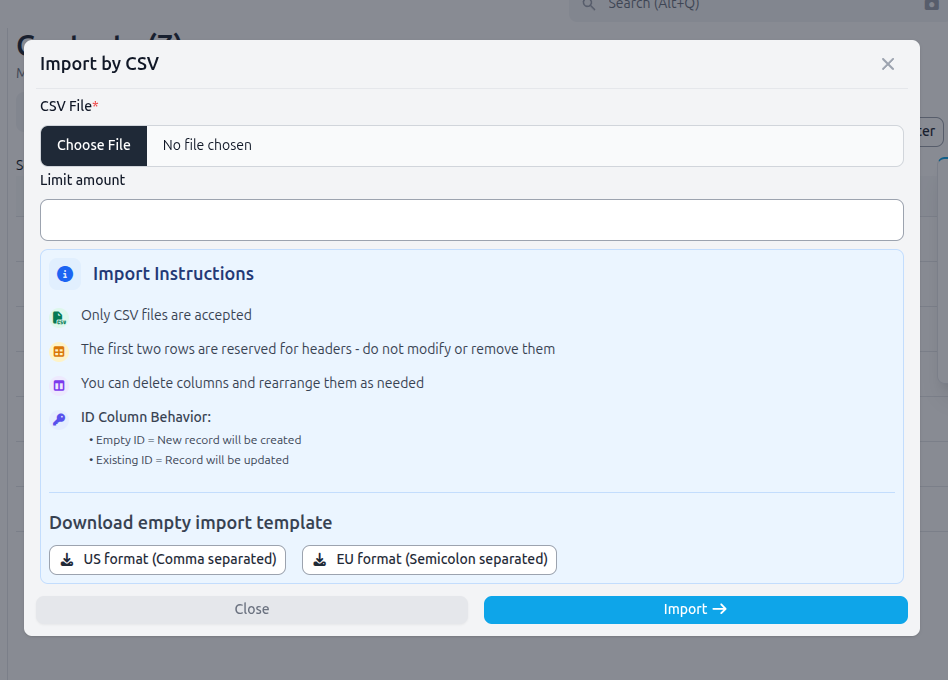948x680 pixels.
Task: Click the orange table headers icon
Action: pyautogui.click(x=59, y=350)
